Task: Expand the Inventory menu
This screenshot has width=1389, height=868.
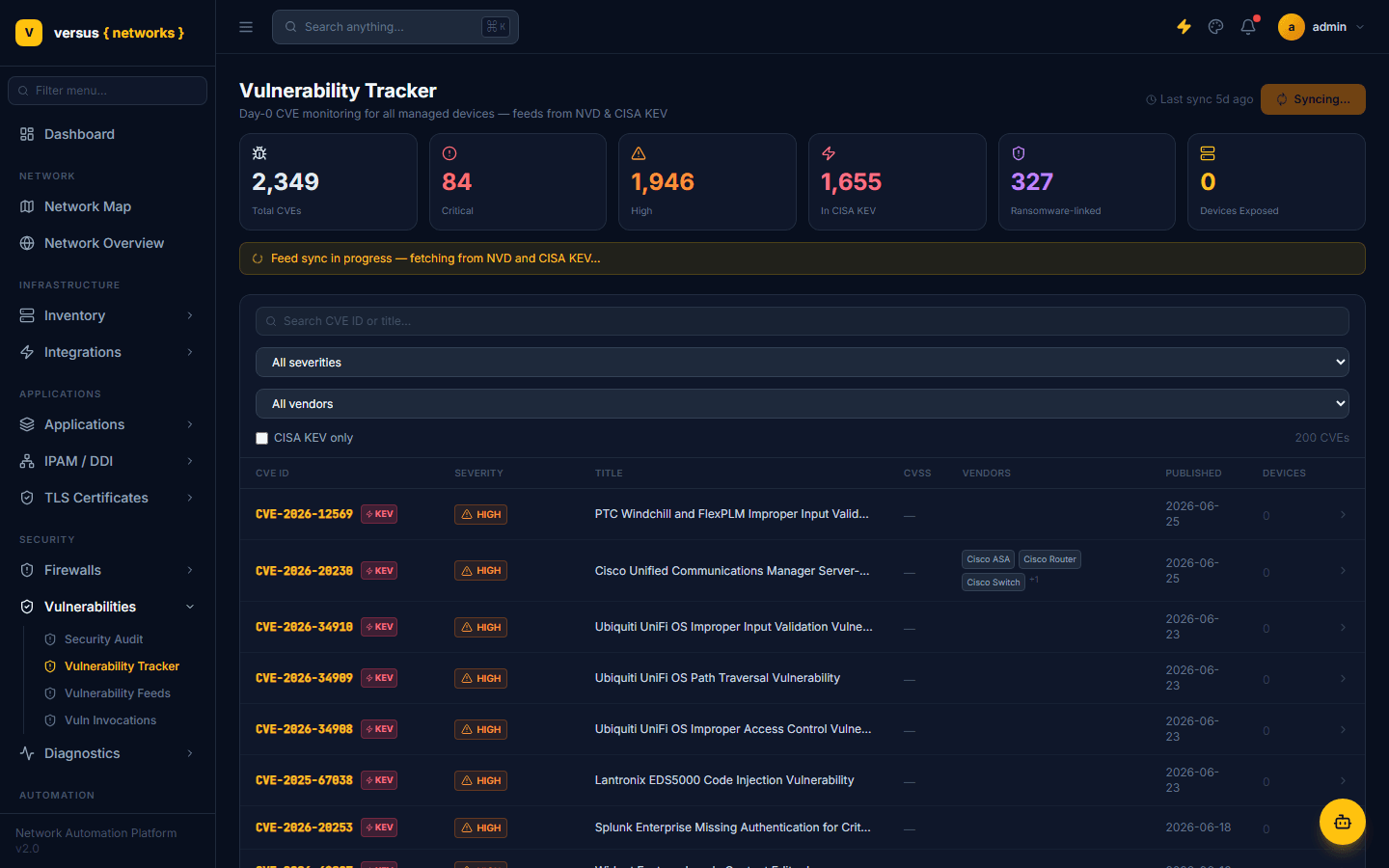Action: tap(107, 315)
